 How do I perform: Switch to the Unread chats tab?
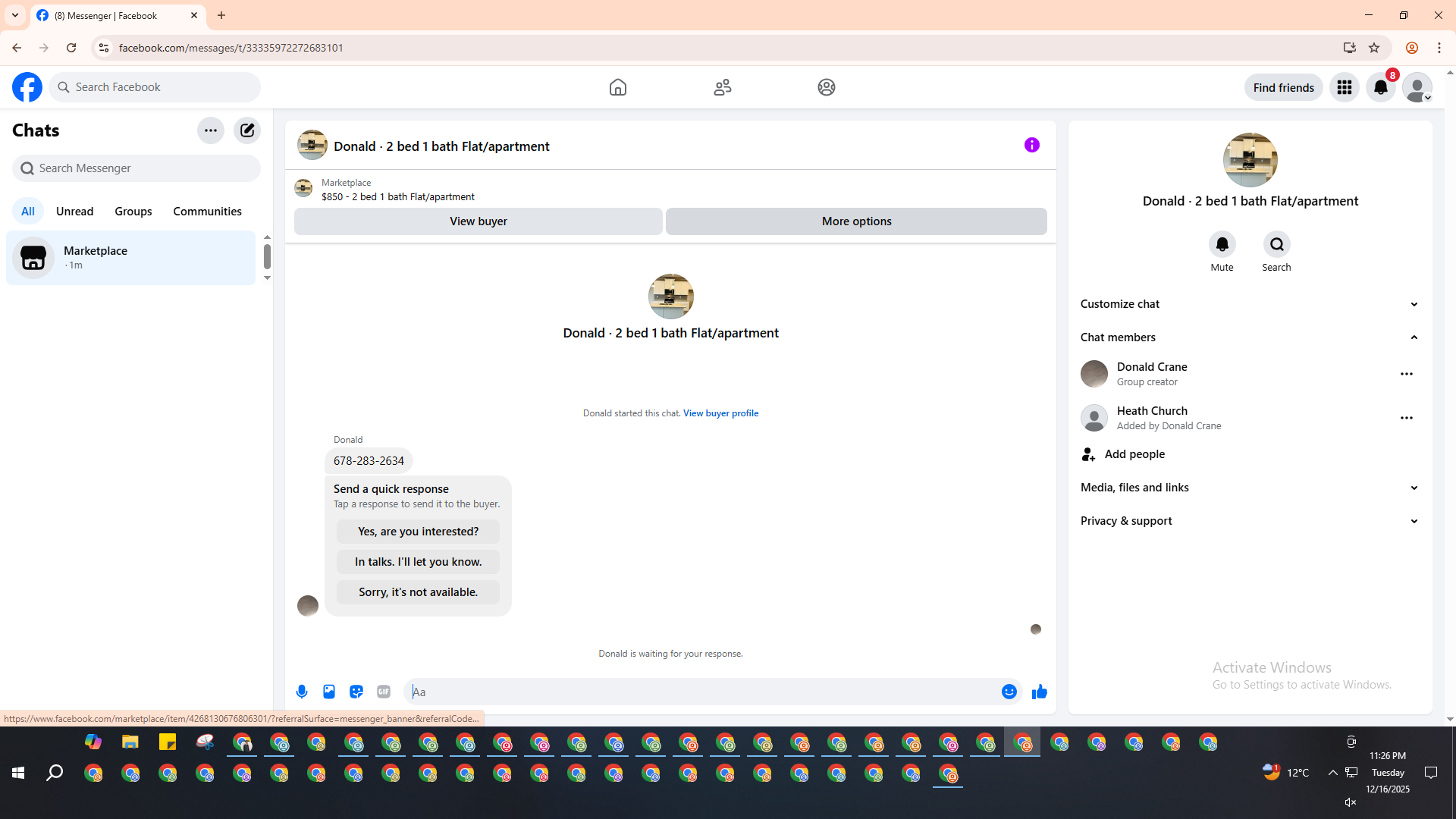click(75, 212)
